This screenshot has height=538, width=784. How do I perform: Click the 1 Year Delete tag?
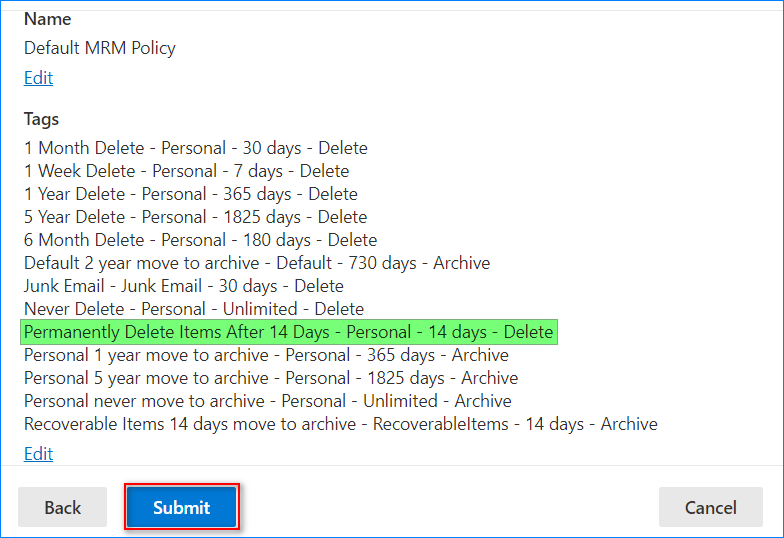(x=190, y=194)
